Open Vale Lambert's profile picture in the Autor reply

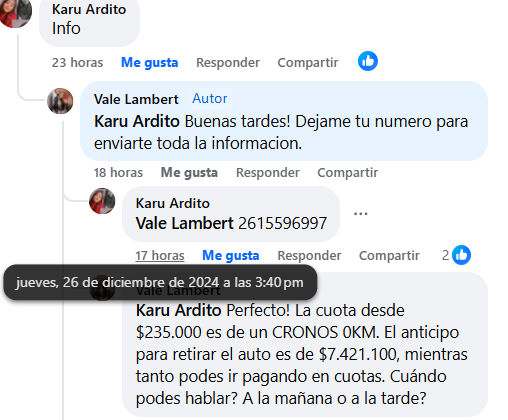tap(60, 101)
